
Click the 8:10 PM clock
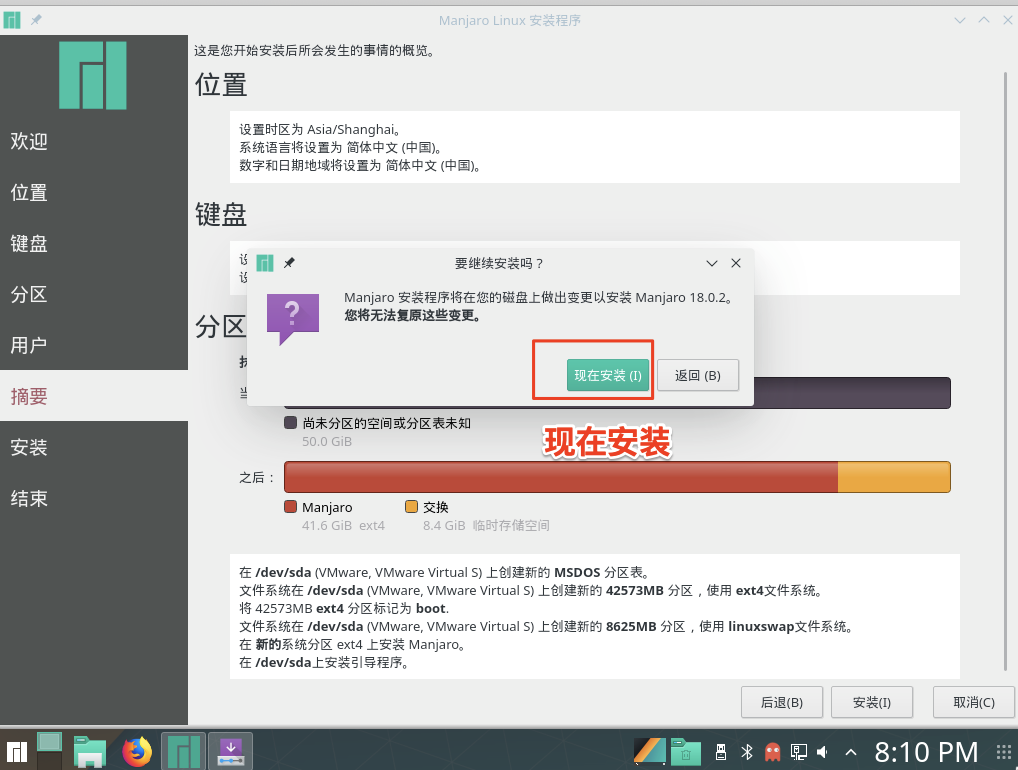pos(926,752)
